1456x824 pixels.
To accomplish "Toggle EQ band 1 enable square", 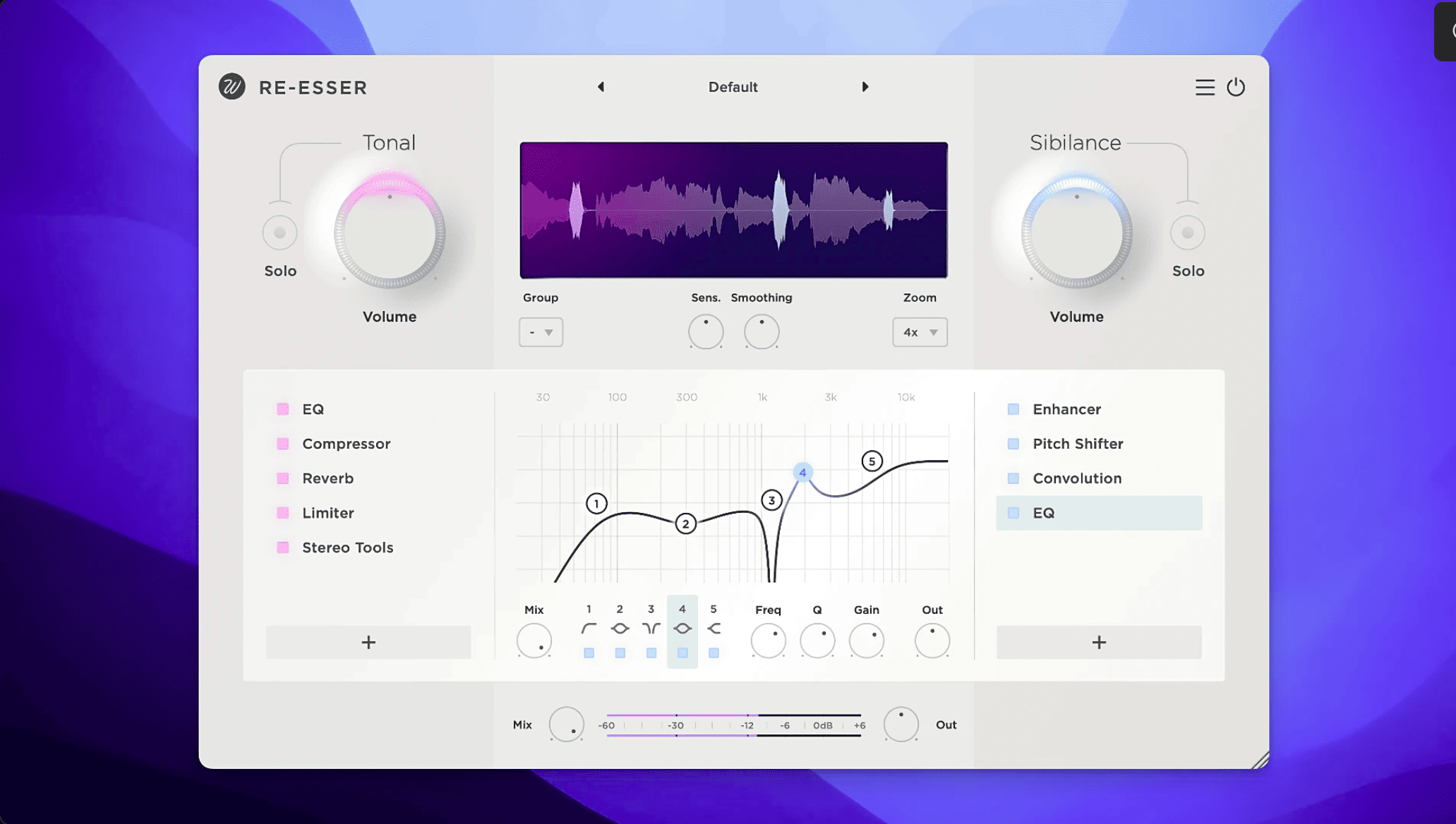I will pos(589,653).
